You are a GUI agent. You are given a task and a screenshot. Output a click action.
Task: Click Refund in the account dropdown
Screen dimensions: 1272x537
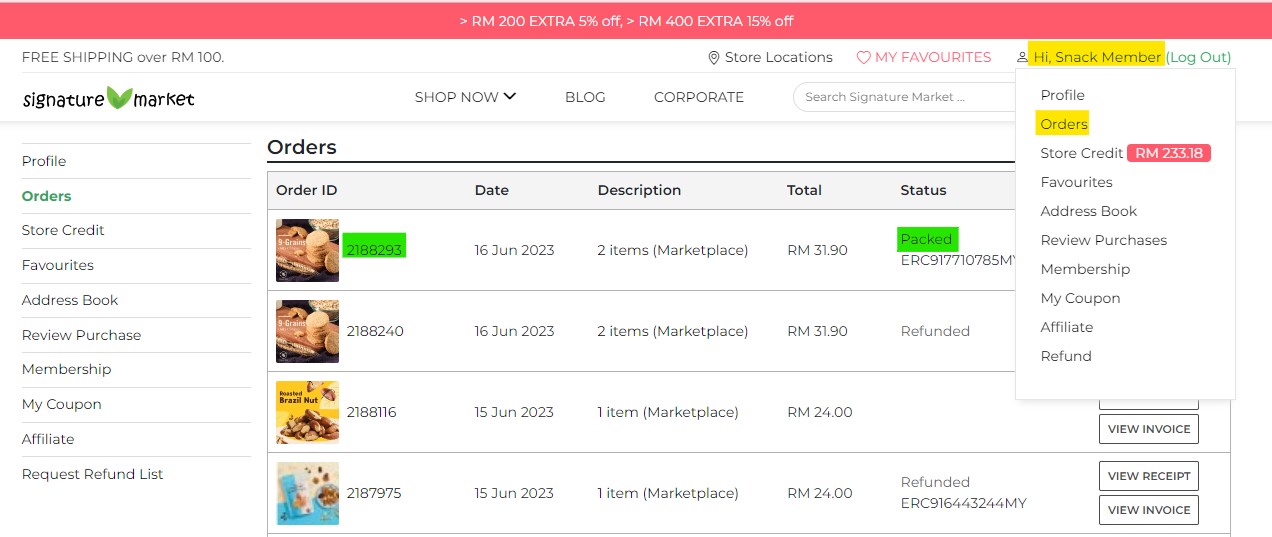click(1066, 356)
